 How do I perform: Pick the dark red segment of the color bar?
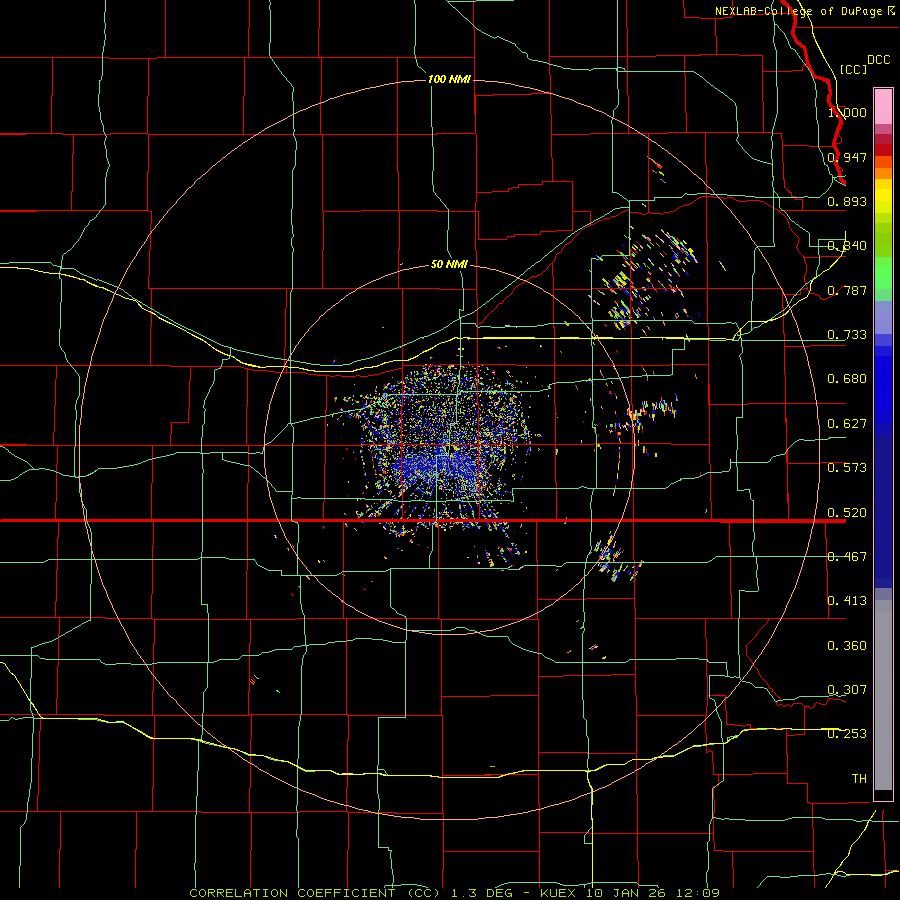pos(883,149)
